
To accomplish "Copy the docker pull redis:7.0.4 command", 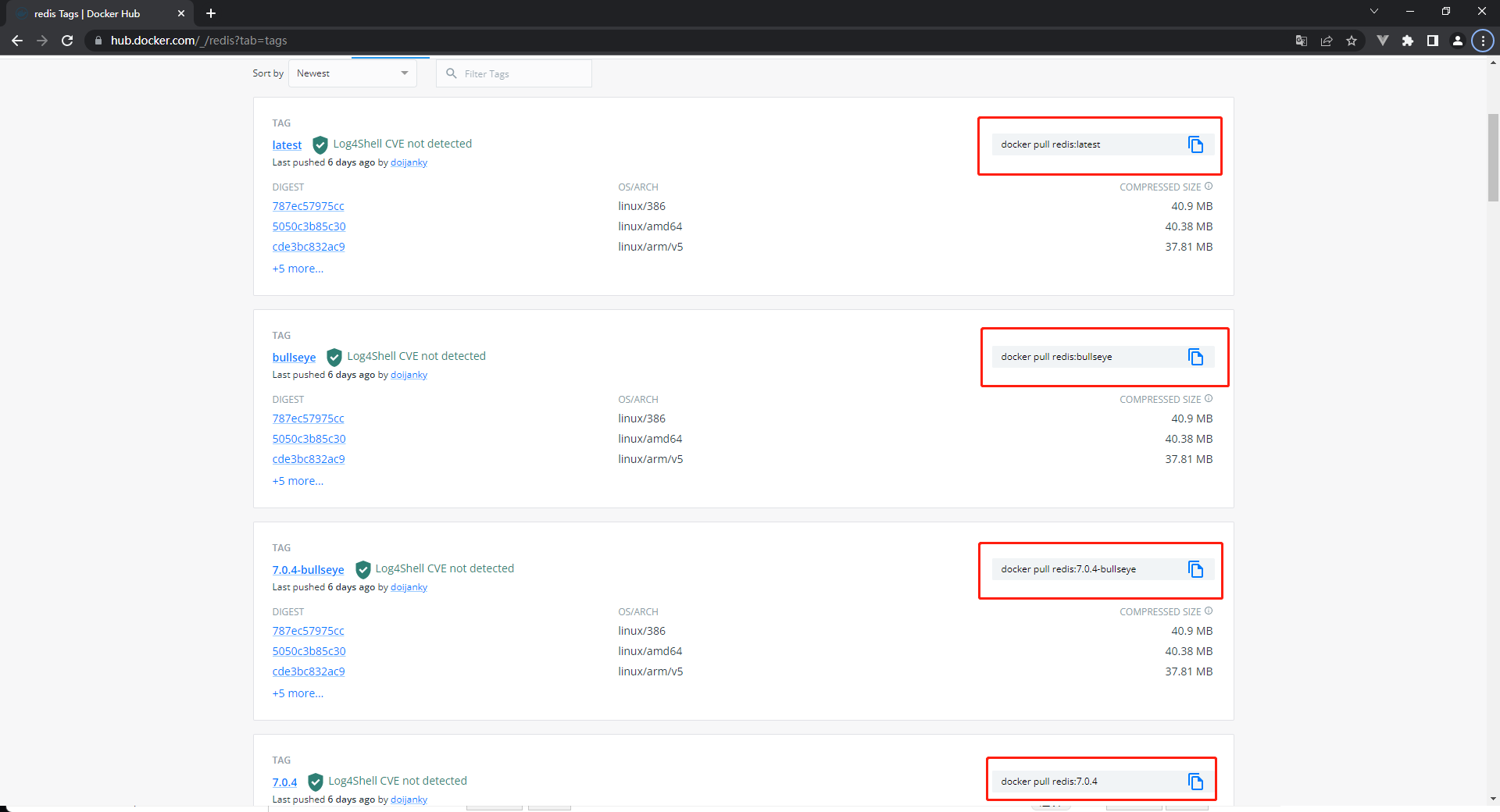I will [x=1195, y=782].
